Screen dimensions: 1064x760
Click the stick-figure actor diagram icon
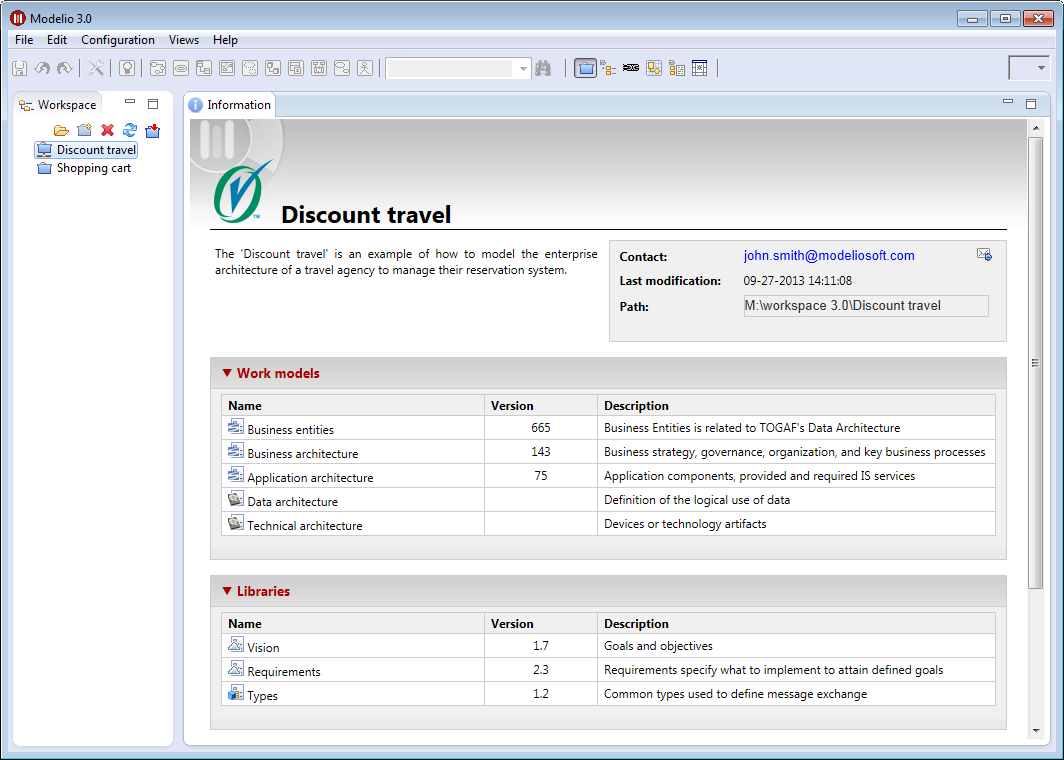tap(365, 68)
